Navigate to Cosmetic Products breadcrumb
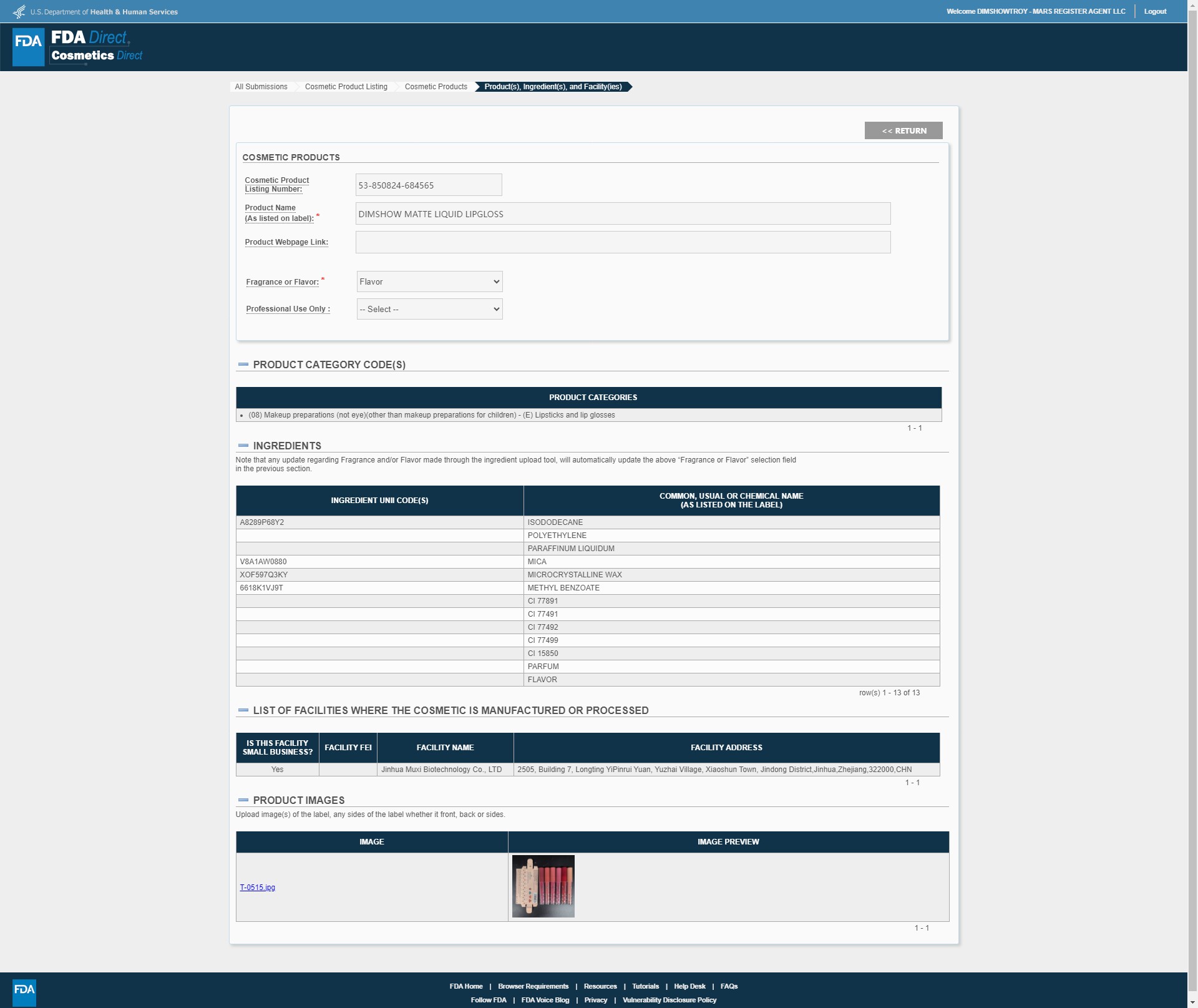This screenshot has width=1198, height=1008. 436,87
